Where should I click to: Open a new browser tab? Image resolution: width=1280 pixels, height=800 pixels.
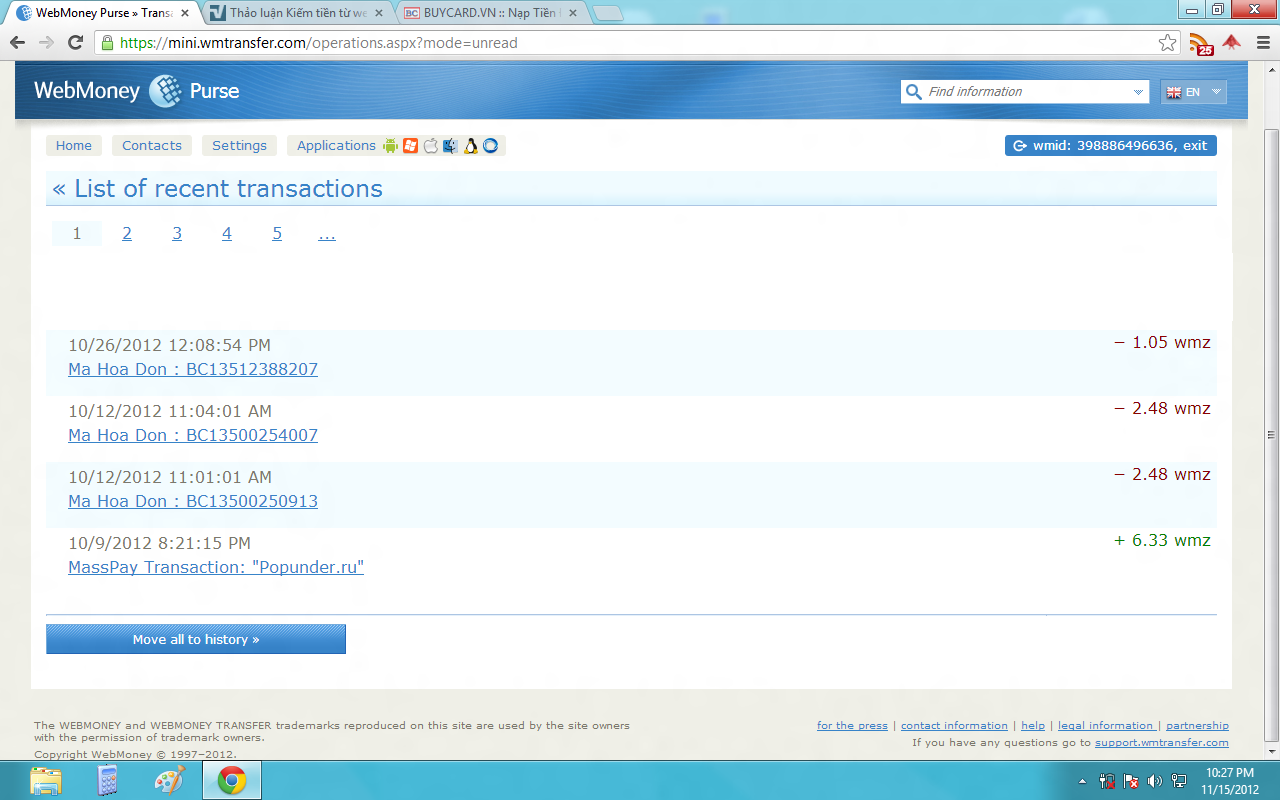coord(607,14)
